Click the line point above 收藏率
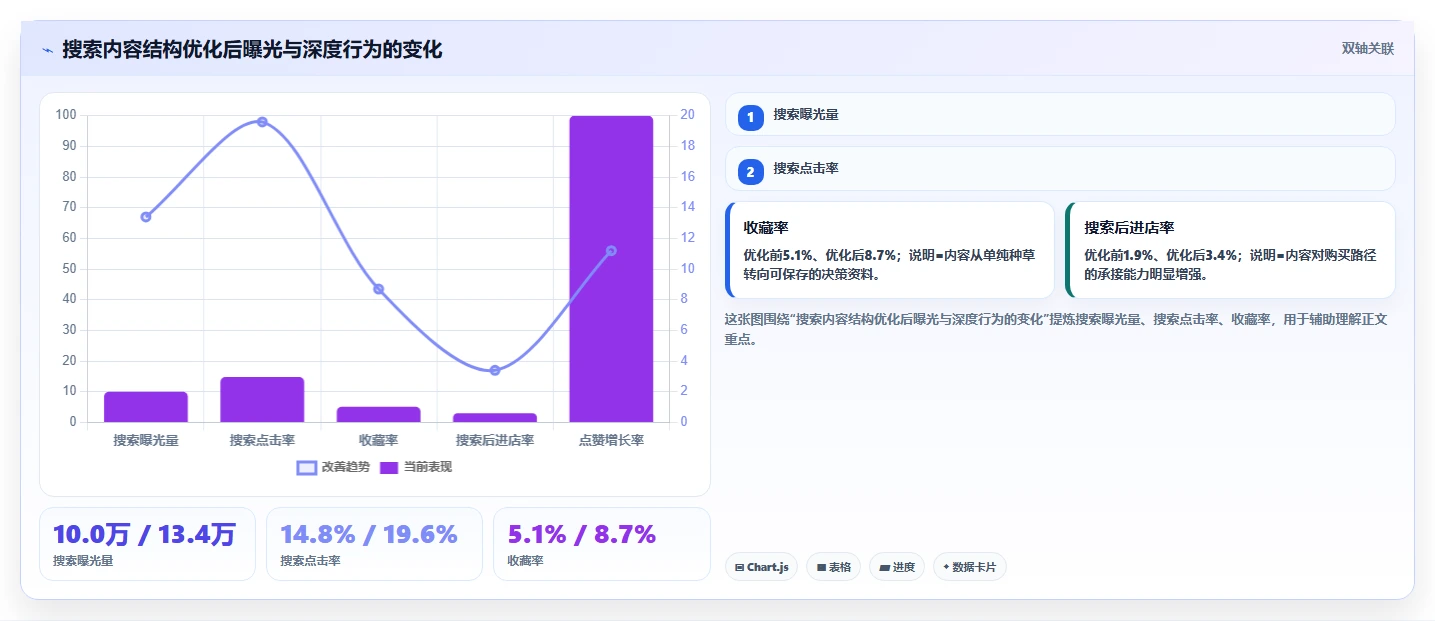This screenshot has height=621, width=1435. click(x=379, y=289)
